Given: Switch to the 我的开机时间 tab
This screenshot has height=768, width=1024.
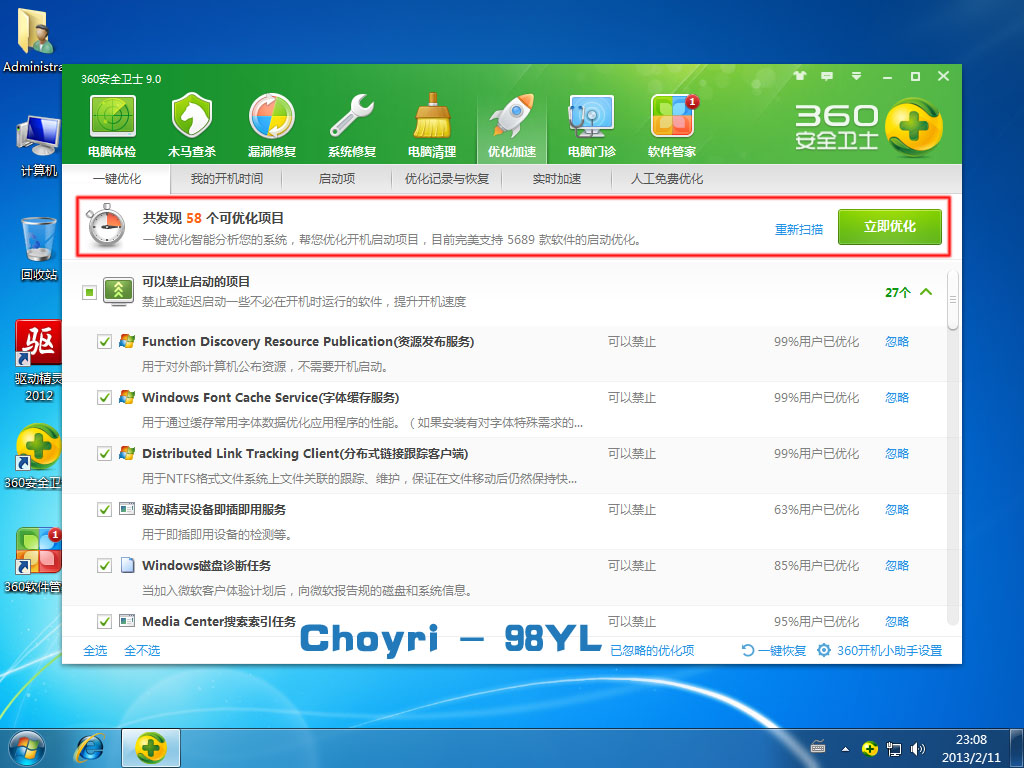Looking at the screenshot, I should [226, 179].
